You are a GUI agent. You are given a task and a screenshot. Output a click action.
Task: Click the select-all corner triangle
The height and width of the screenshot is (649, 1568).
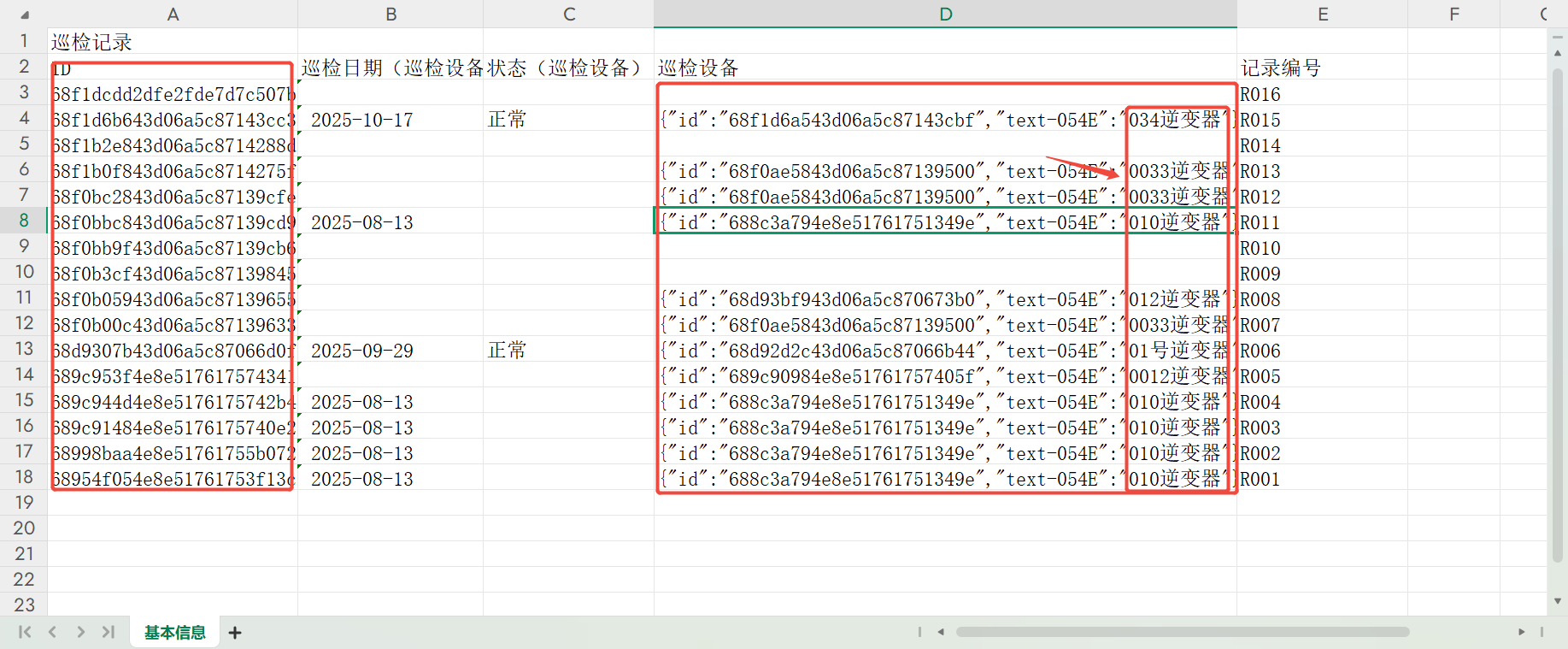24,15
